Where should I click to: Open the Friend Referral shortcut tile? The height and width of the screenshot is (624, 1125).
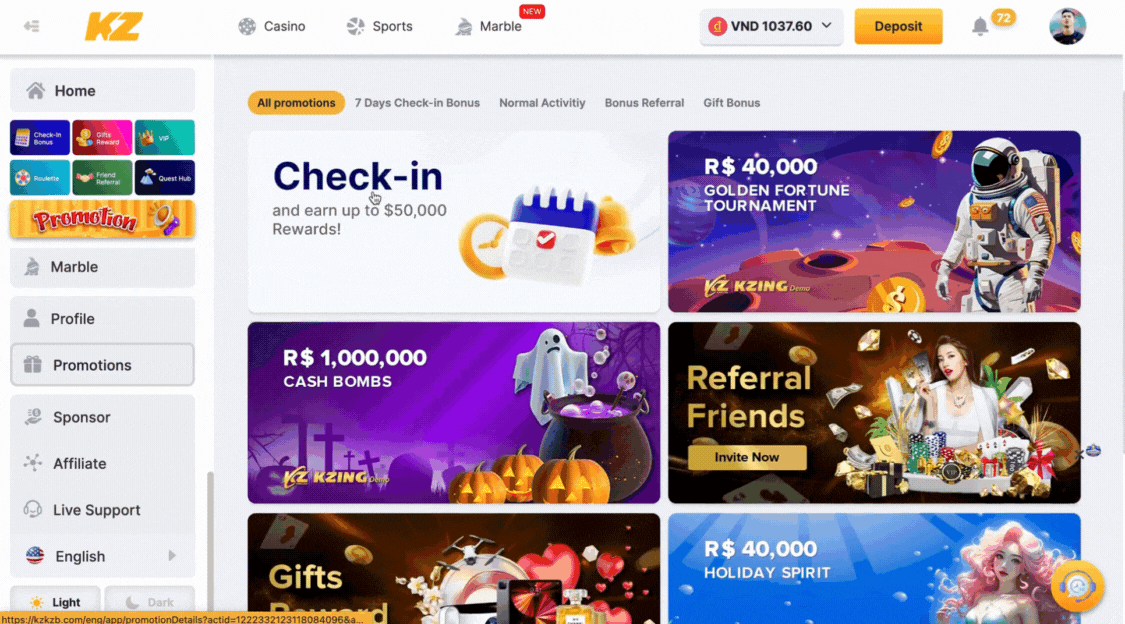(102, 177)
